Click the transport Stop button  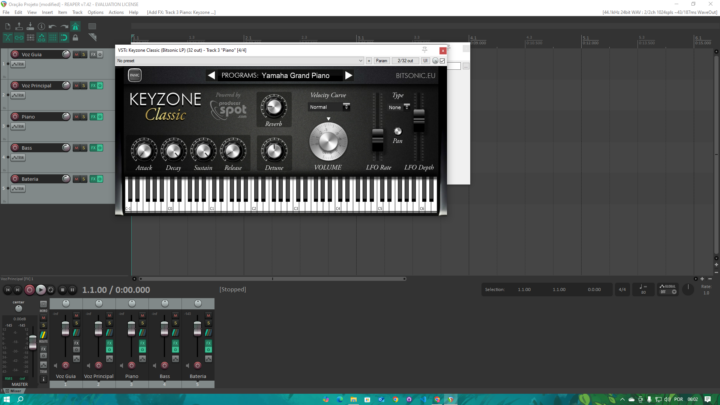[x=62, y=290]
